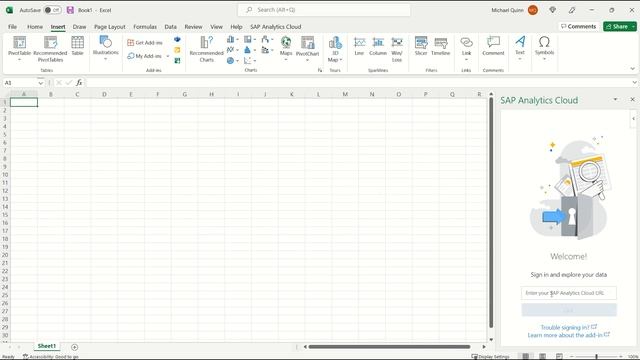Insert a Timeline filter
Screen dimensions: 640x360
(440, 46)
